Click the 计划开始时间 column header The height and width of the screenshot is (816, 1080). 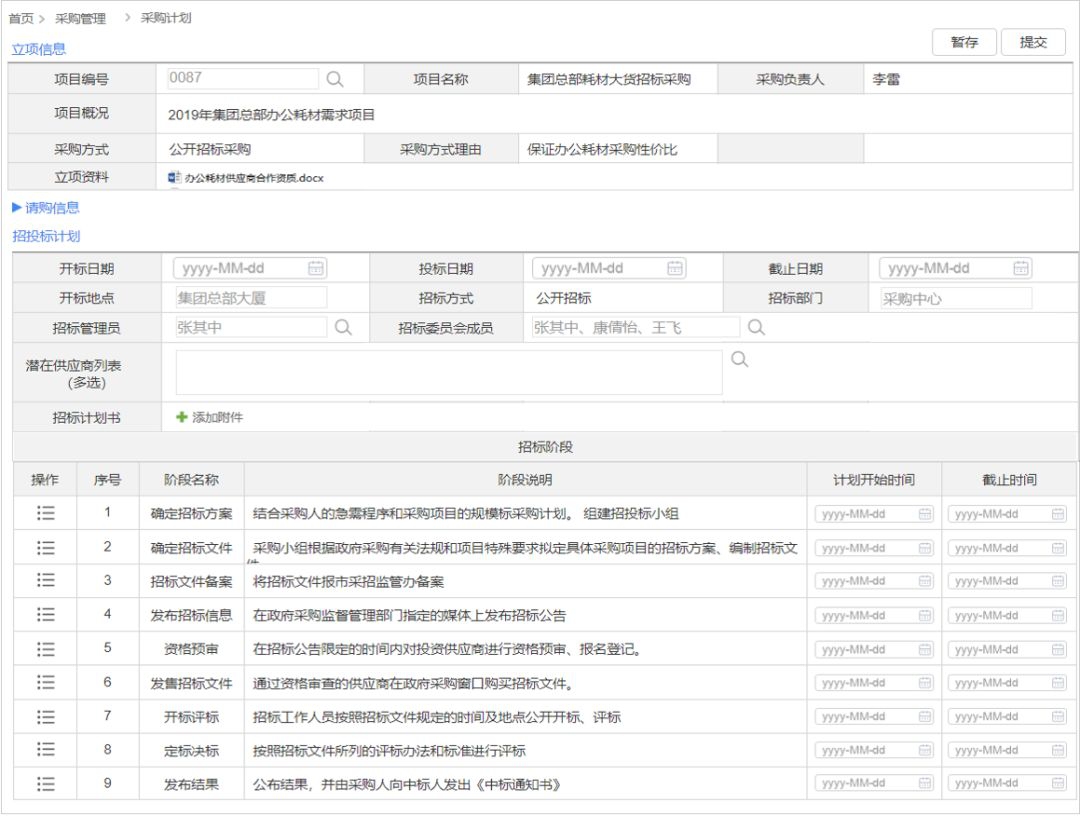coord(874,480)
